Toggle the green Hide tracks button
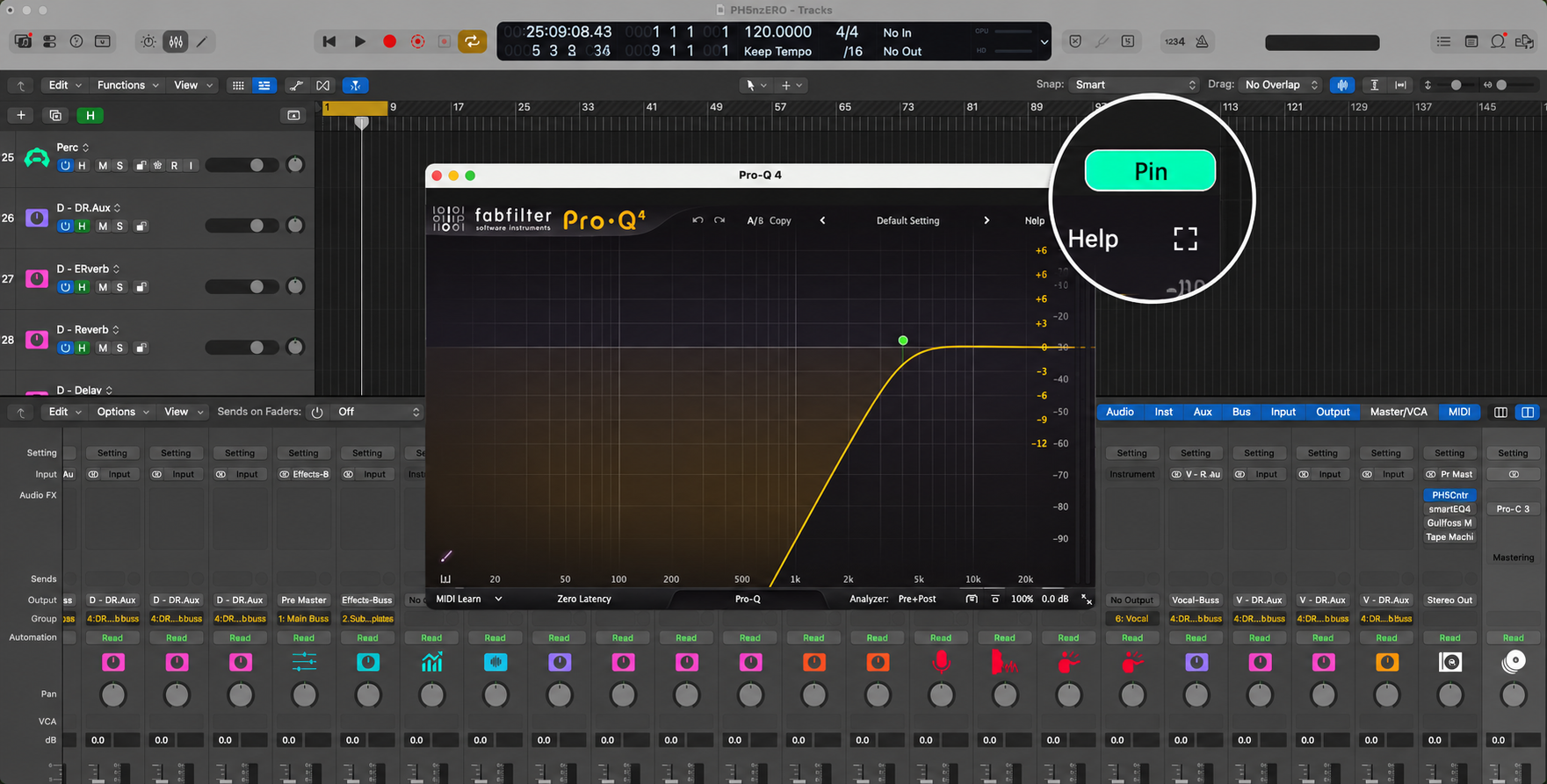The width and height of the screenshot is (1547, 784). click(x=90, y=115)
